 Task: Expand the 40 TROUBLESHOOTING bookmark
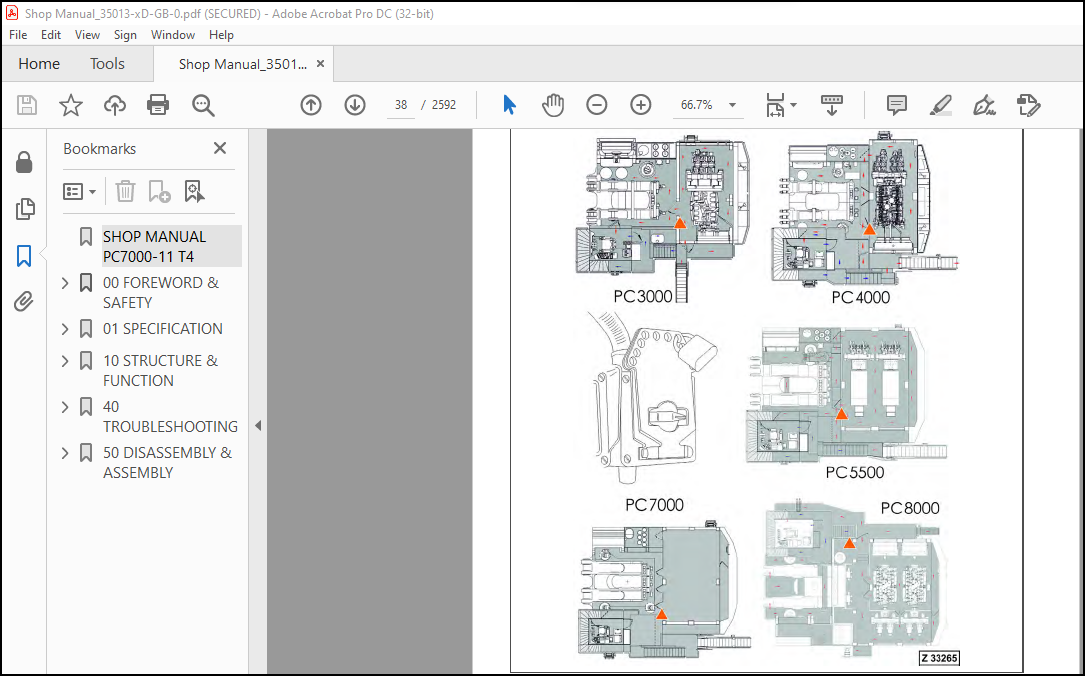coord(65,407)
